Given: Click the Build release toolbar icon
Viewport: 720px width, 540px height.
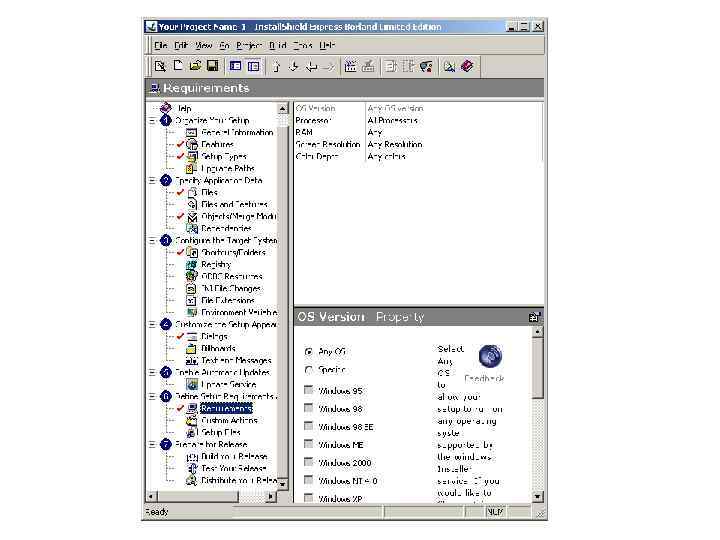Looking at the screenshot, I should [350, 67].
